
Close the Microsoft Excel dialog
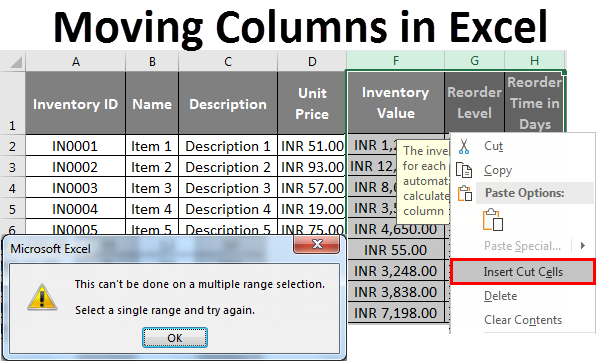(316, 244)
